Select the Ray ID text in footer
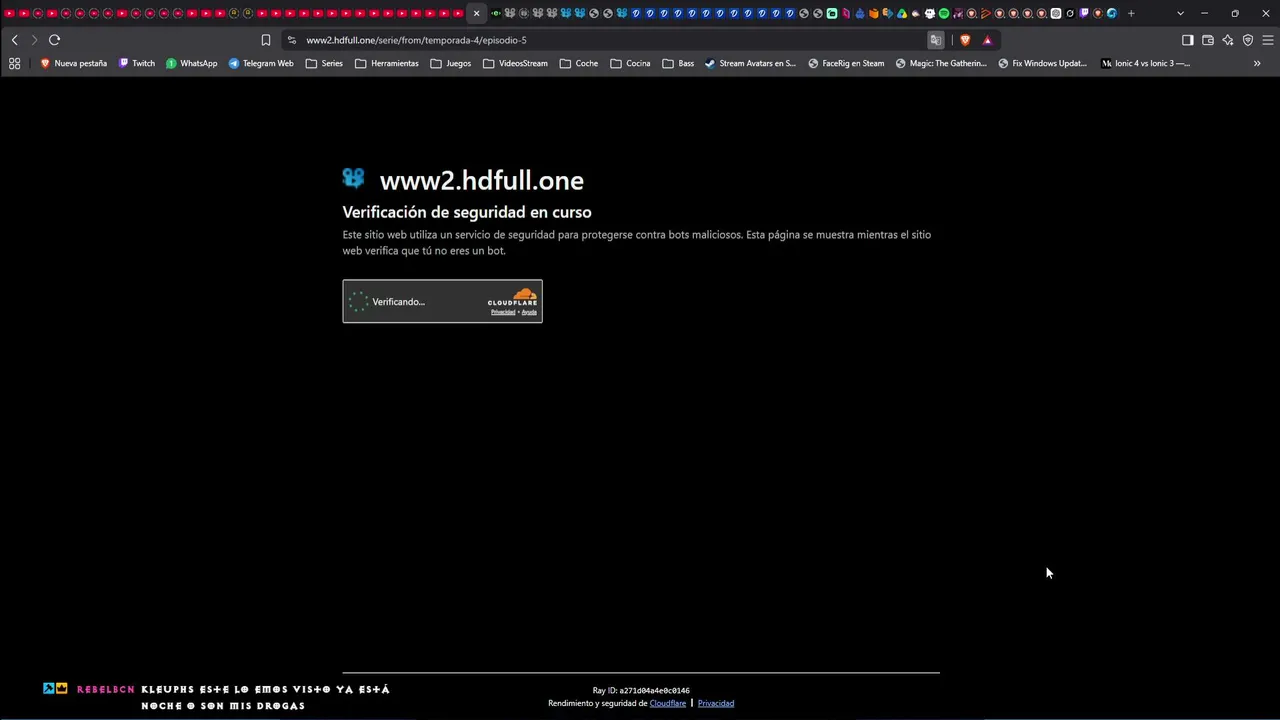The width and height of the screenshot is (1280, 720). point(641,690)
